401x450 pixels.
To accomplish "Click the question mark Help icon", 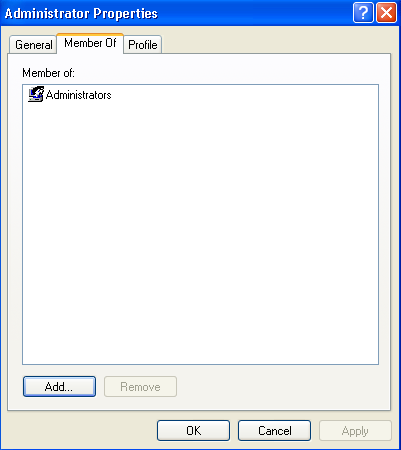I will click(x=363, y=13).
